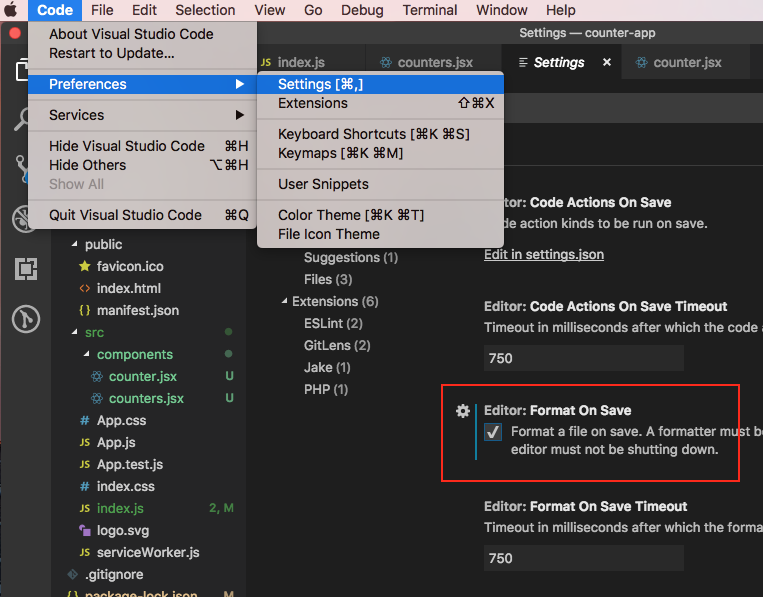
Task: Choose Hide Others in the Code menu
Action: pos(142,165)
